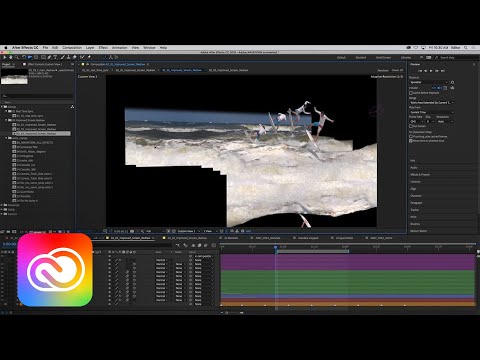Select the Rectangle shape tool
The width and height of the screenshot is (480, 360).
[x=43, y=57]
